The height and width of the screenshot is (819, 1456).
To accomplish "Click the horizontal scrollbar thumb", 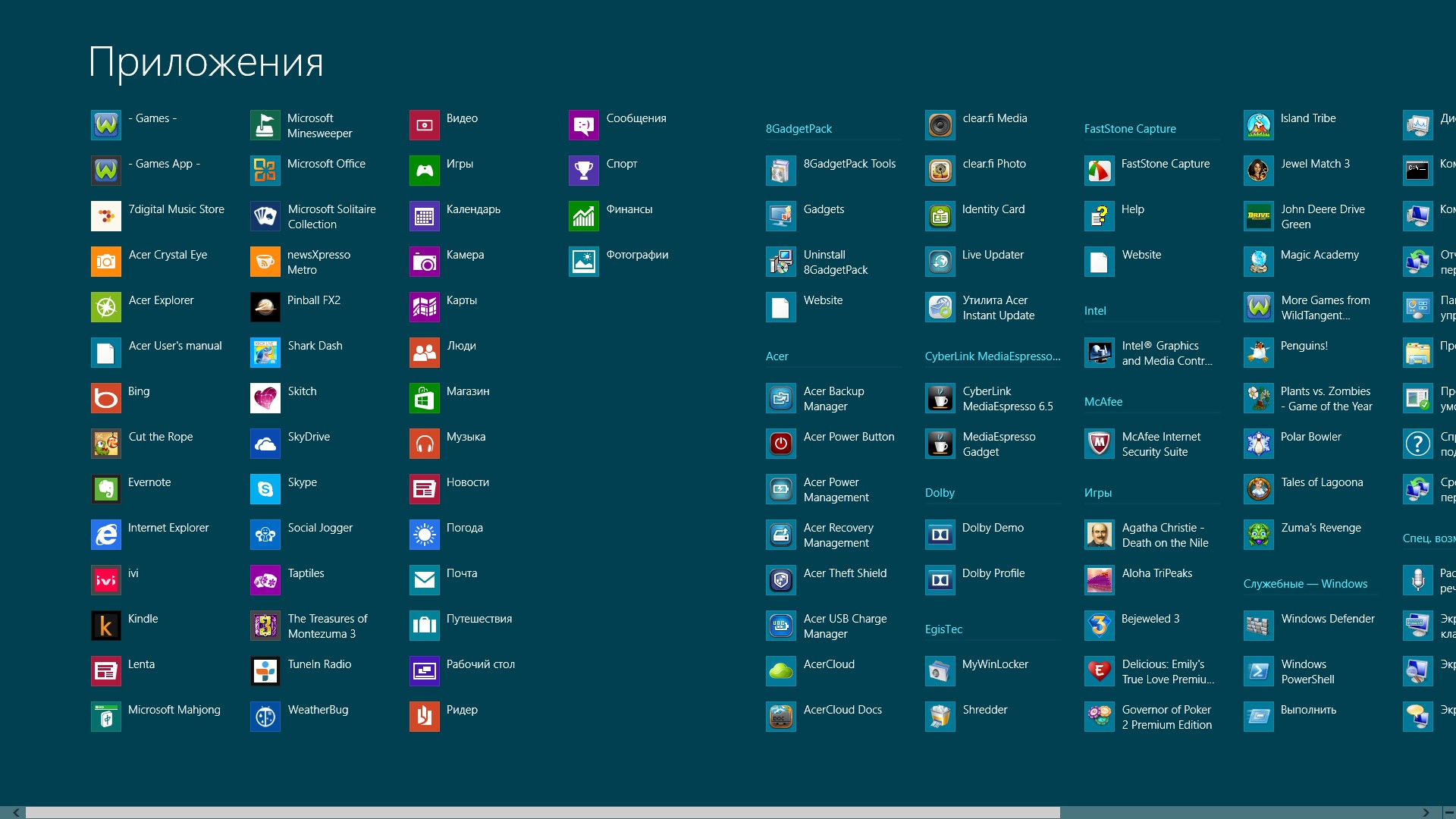I will click(x=542, y=812).
